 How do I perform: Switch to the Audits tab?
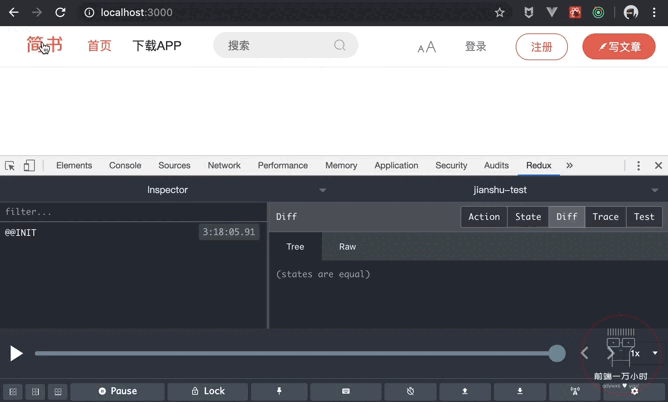pyautogui.click(x=496, y=165)
